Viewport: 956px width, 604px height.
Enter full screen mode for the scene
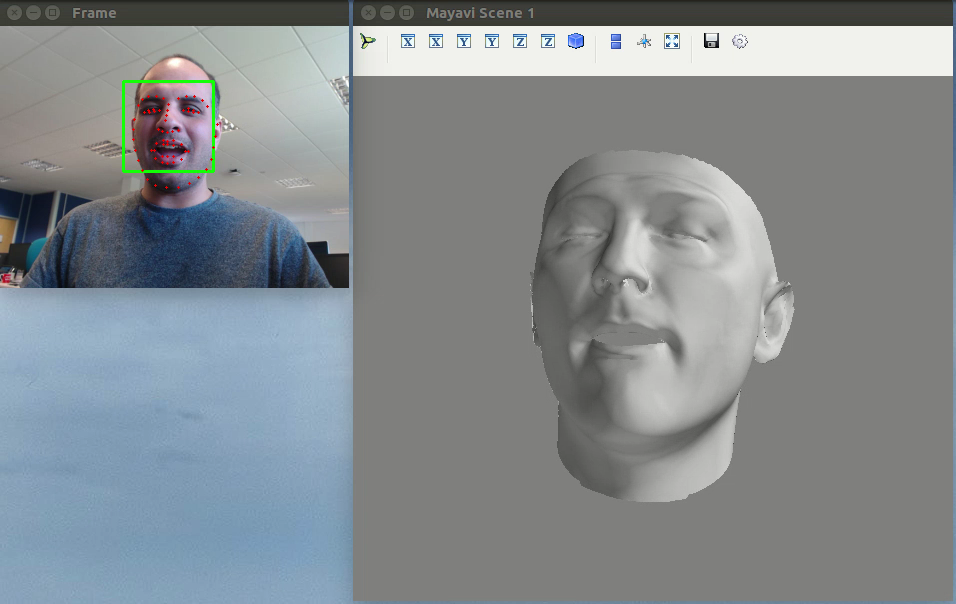pos(672,41)
